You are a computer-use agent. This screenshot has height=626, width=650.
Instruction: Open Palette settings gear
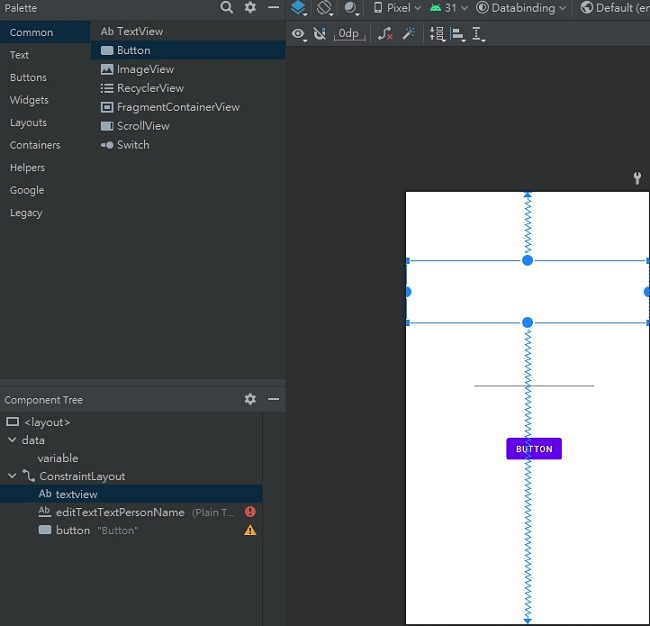(250, 8)
